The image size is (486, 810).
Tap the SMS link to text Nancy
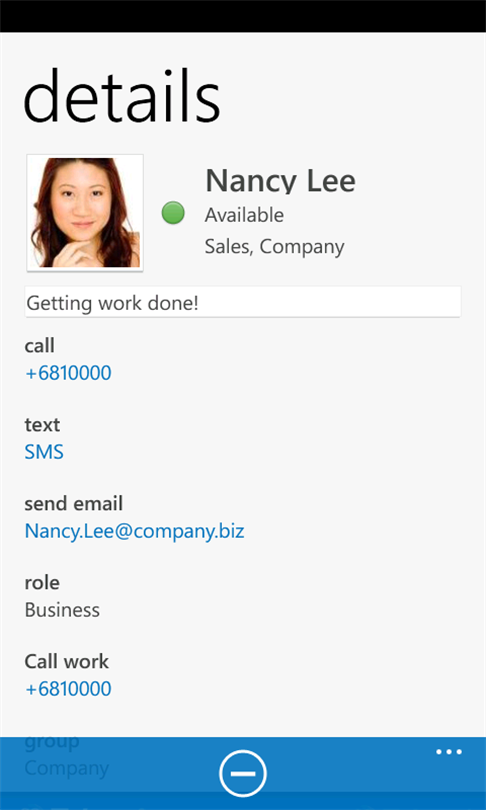[x=44, y=452]
